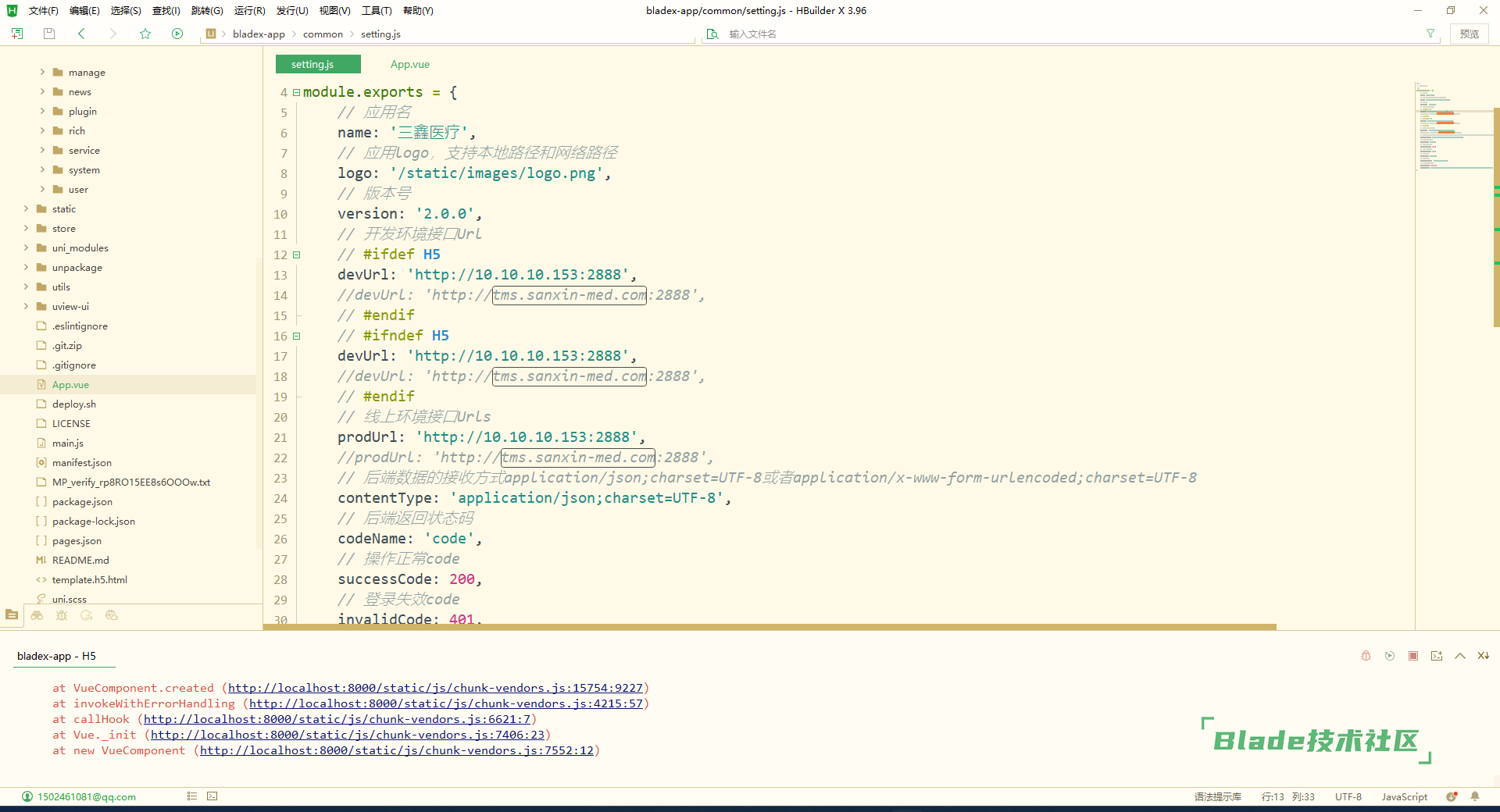Screen dimensions: 1500x812
Task: Open the 发行(U) menu
Action: (292, 10)
